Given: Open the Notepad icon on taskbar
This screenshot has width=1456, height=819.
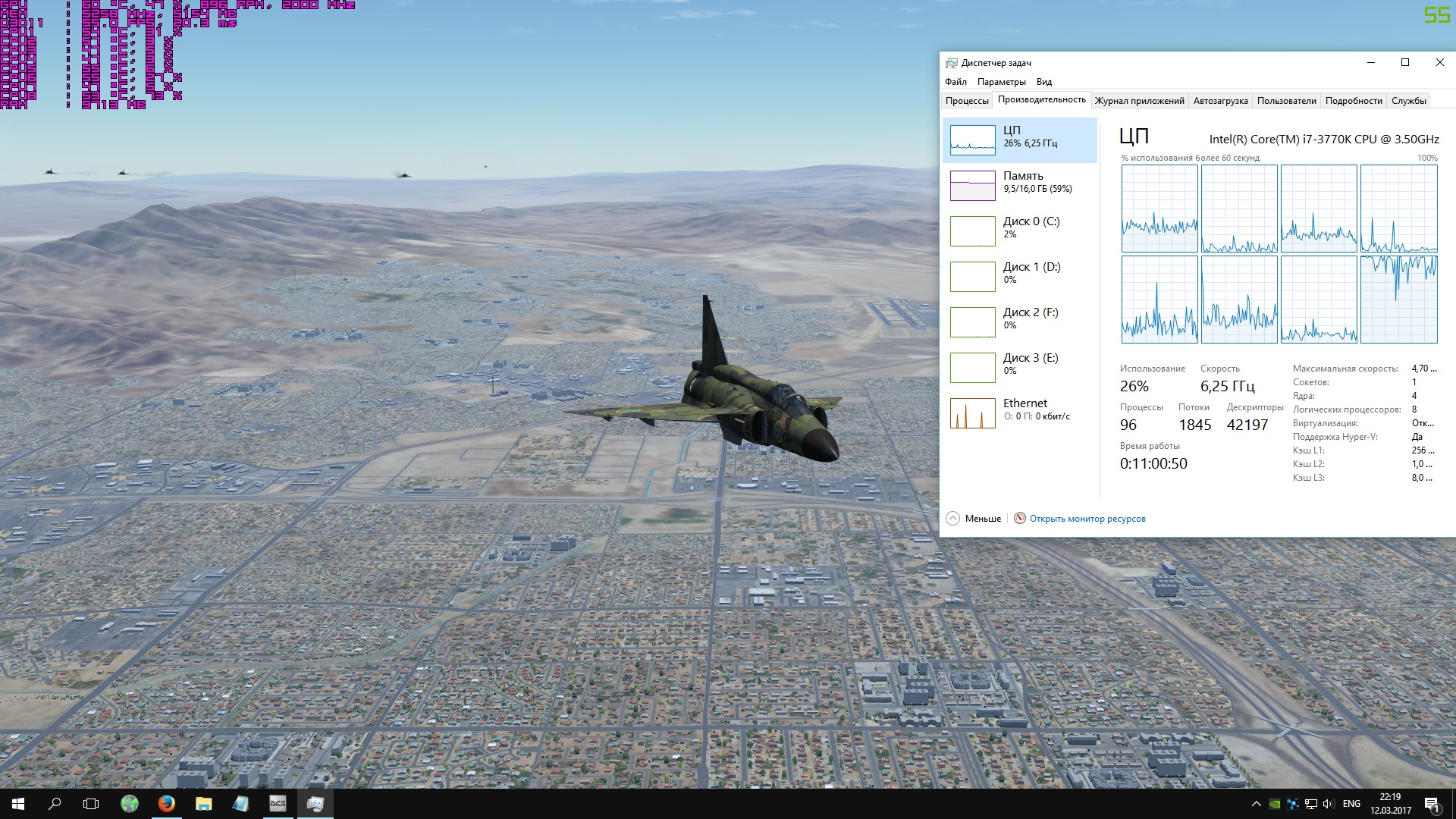Looking at the screenshot, I should (241, 804).
